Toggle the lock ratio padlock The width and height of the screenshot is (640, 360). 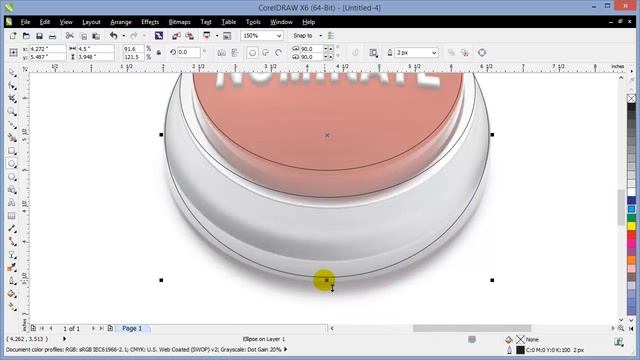point(159,53)
